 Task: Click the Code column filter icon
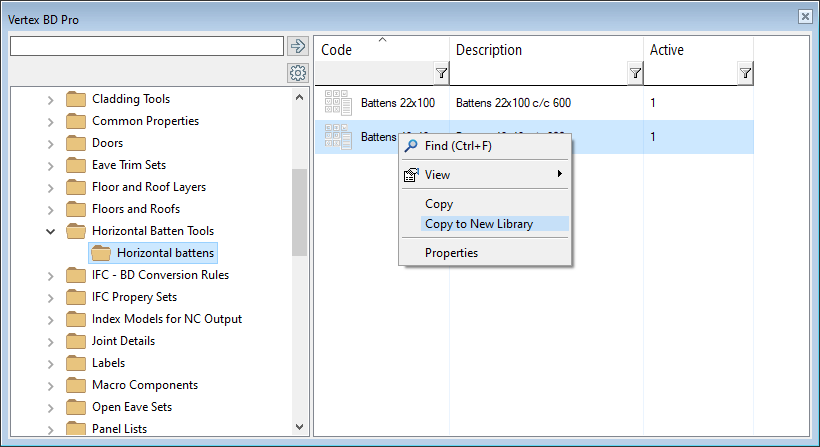click(441, 73)
